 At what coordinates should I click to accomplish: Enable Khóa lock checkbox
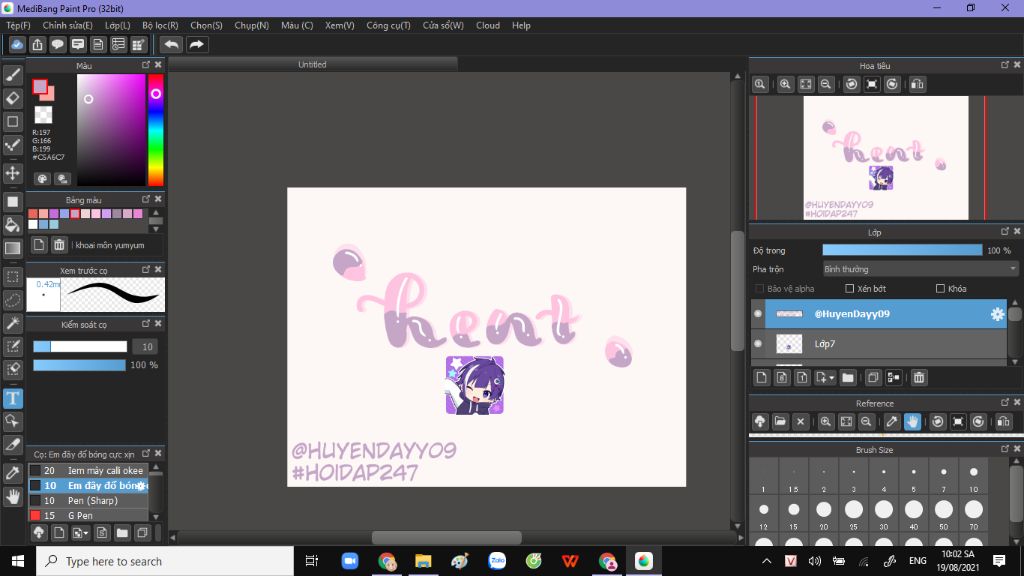coord(940,289)
